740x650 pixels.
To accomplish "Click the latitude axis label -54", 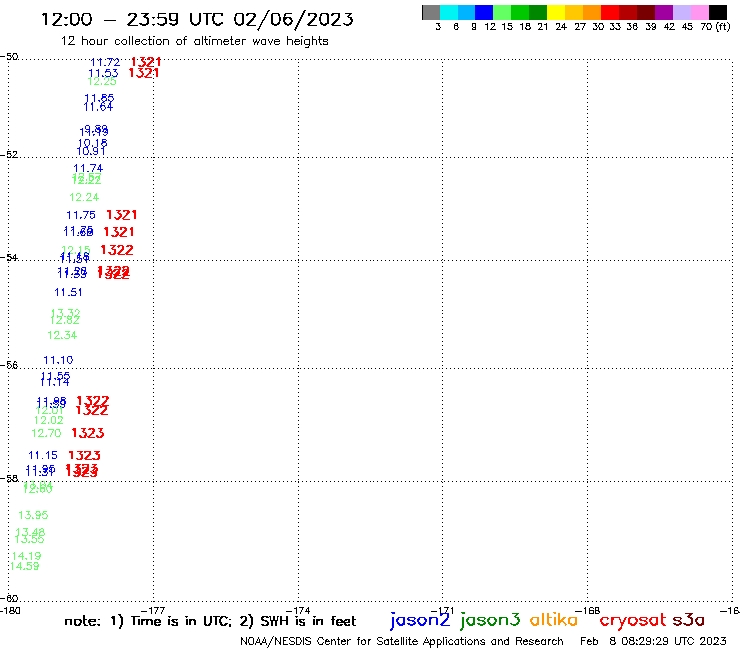I will [x=10, y=257].
